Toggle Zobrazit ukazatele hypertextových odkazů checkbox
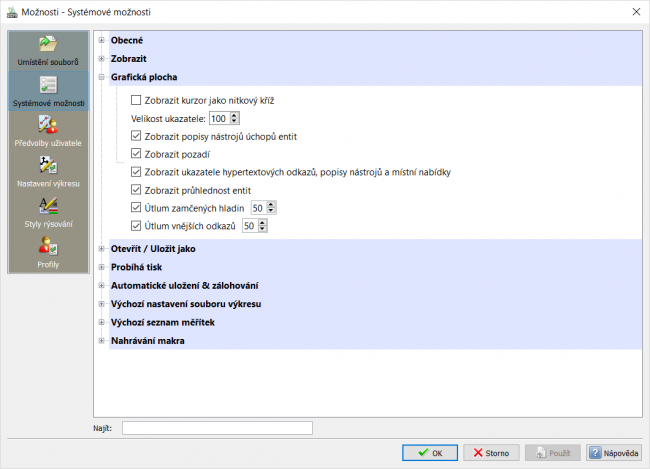Image resolution: width=650 pixels, height=469 pixels. pos(136,172)
